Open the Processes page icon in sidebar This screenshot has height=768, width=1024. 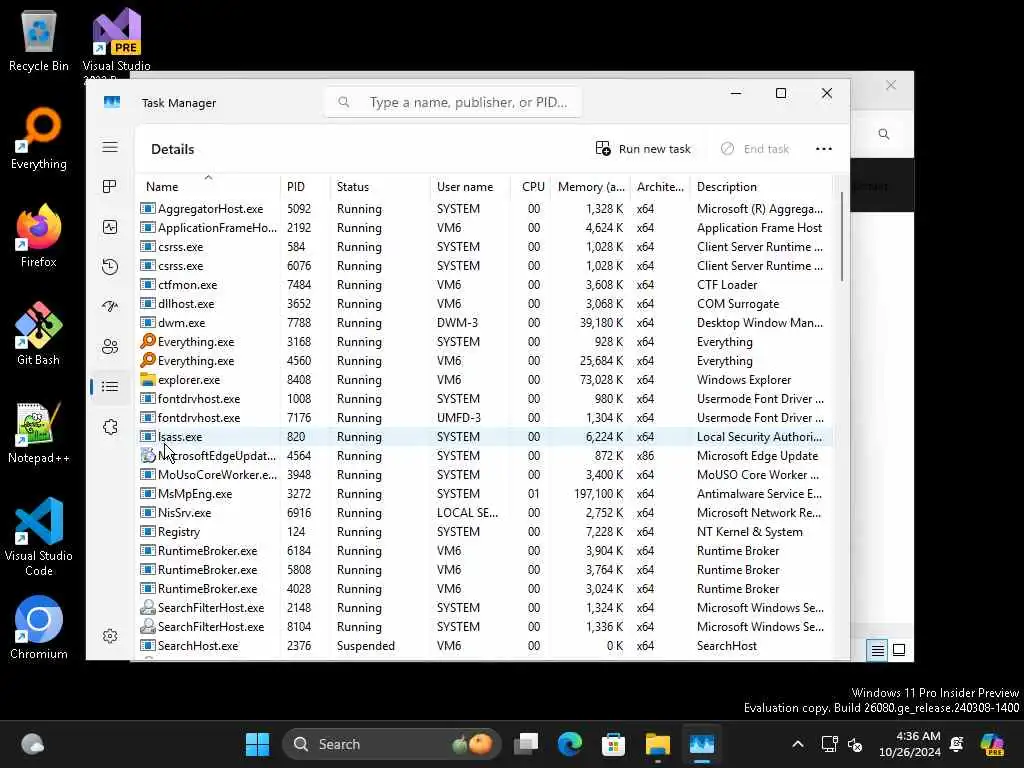pos(110,187)
